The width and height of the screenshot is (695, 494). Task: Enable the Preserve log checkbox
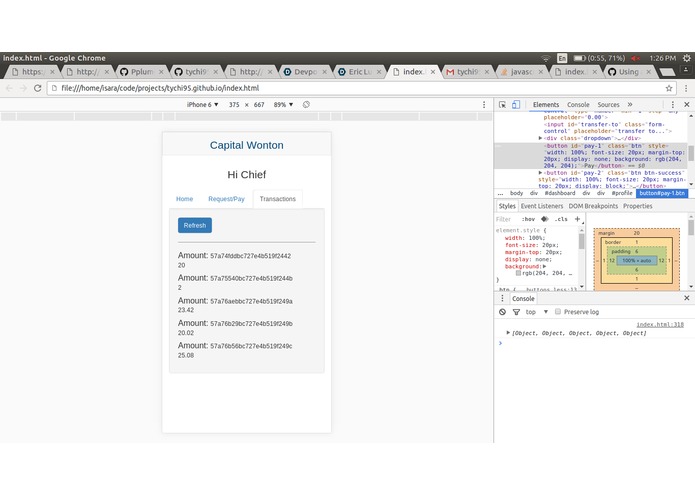point(558,312)
